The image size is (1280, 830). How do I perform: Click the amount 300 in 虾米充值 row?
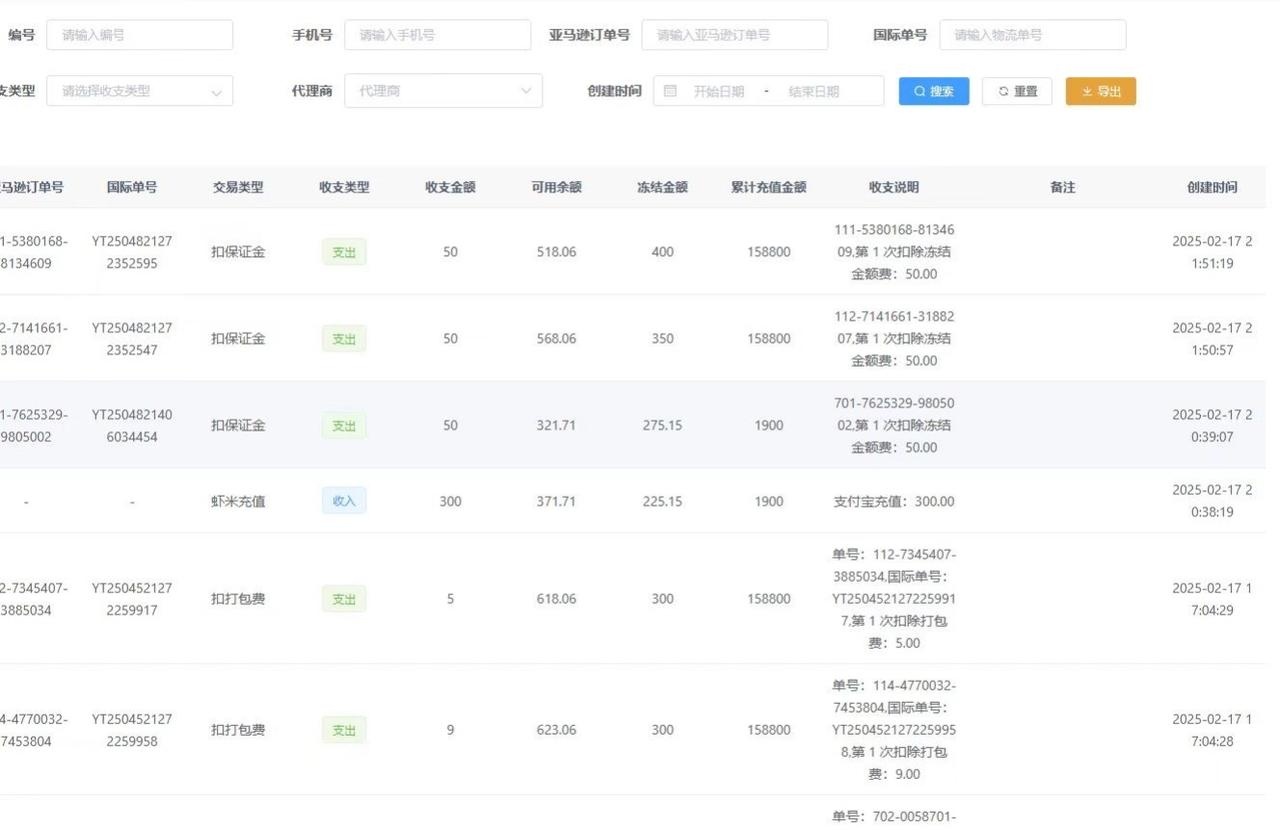pos(450,501)
